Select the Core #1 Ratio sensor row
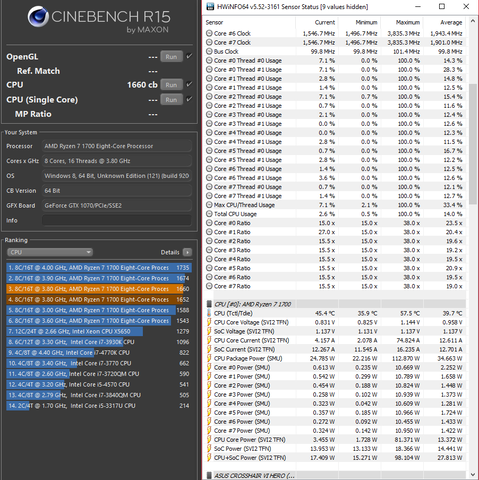 pyautogui.click(x=335, y=232)
